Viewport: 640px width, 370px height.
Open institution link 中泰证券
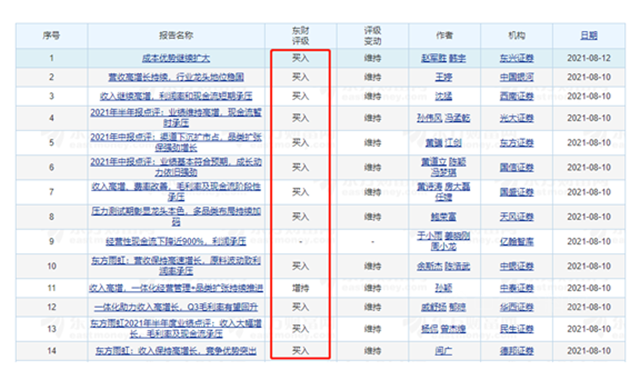click(x=517, y=288)
